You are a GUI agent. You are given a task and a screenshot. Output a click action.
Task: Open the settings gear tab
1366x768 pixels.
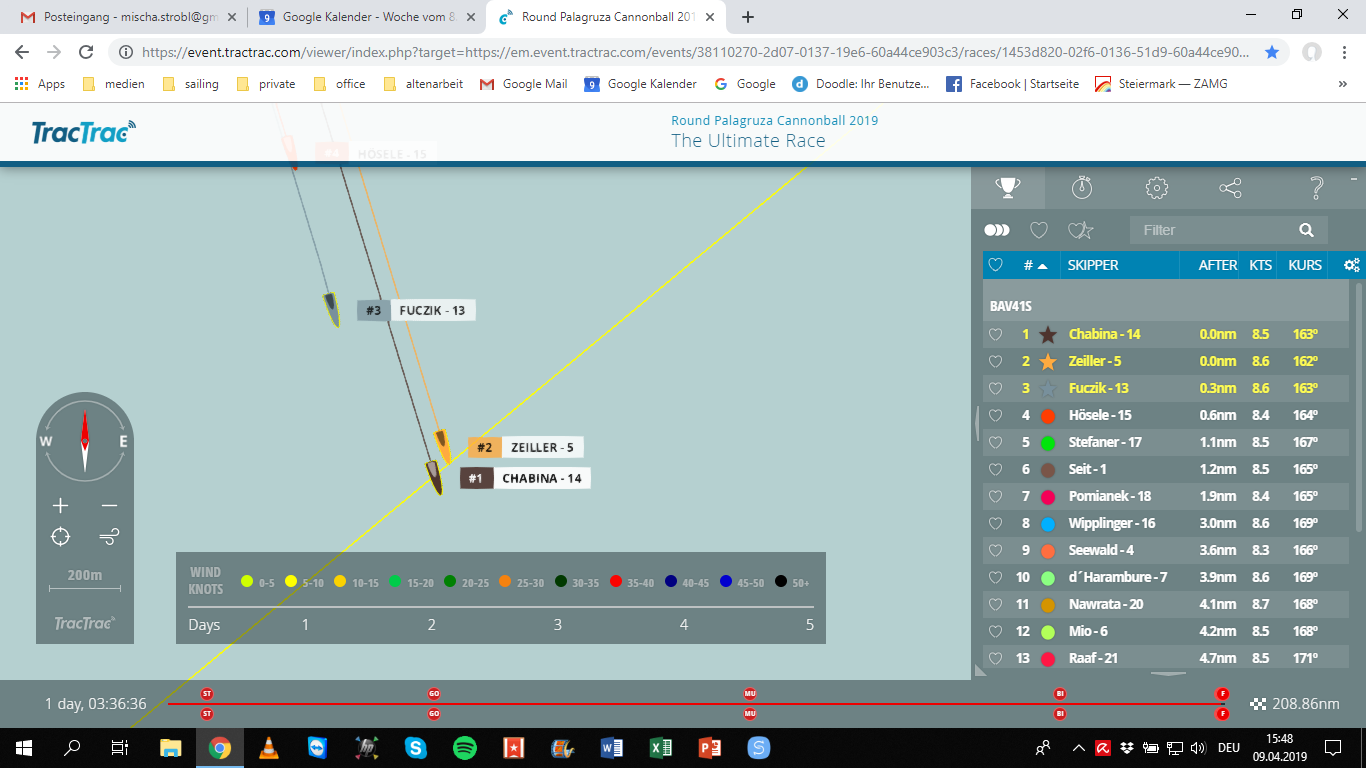pyautogui.click(x=1157, y=187)
